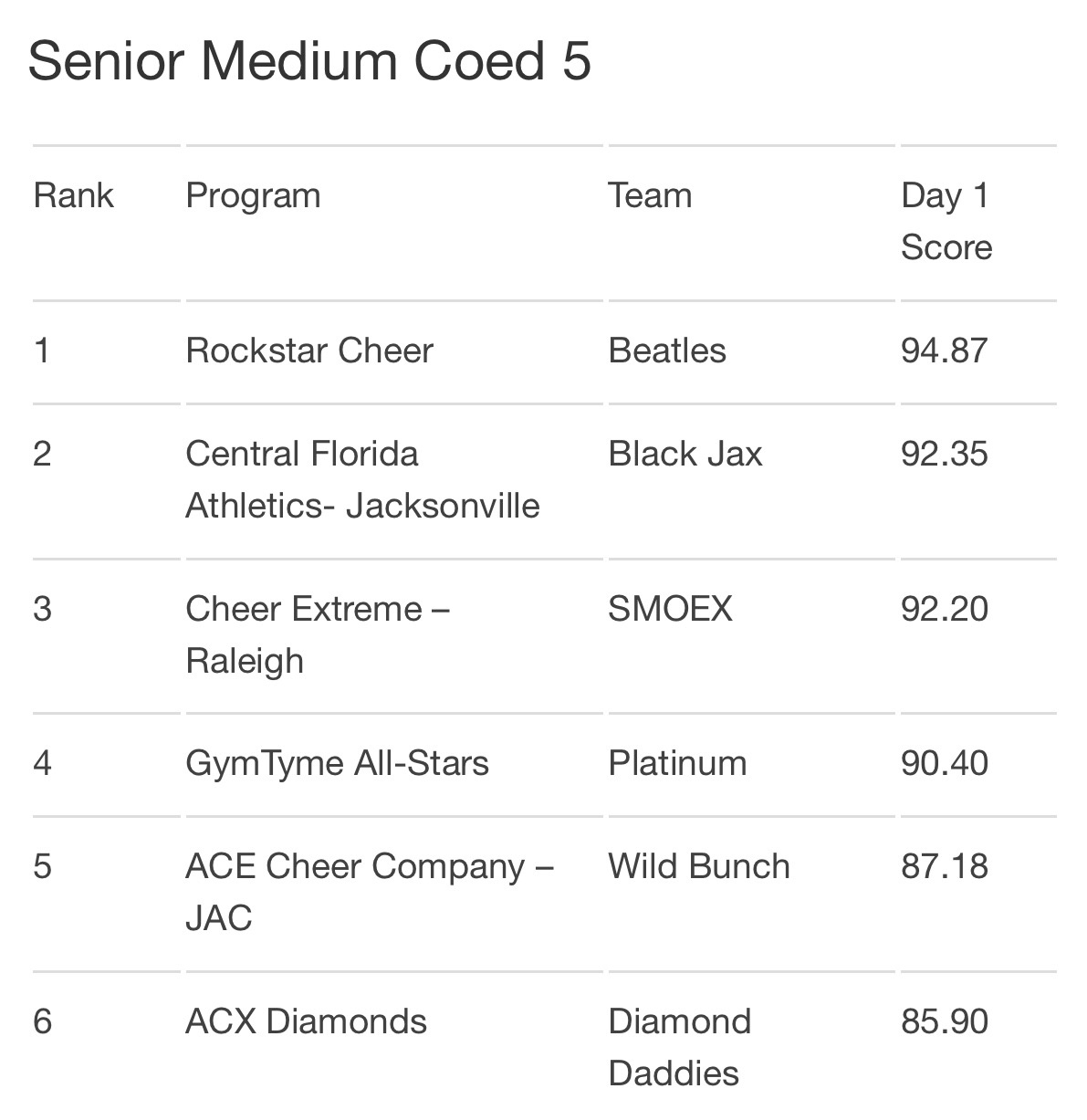1087x1120 pixels.
Task: Click the Beatles team name
Action: [667, 351]
